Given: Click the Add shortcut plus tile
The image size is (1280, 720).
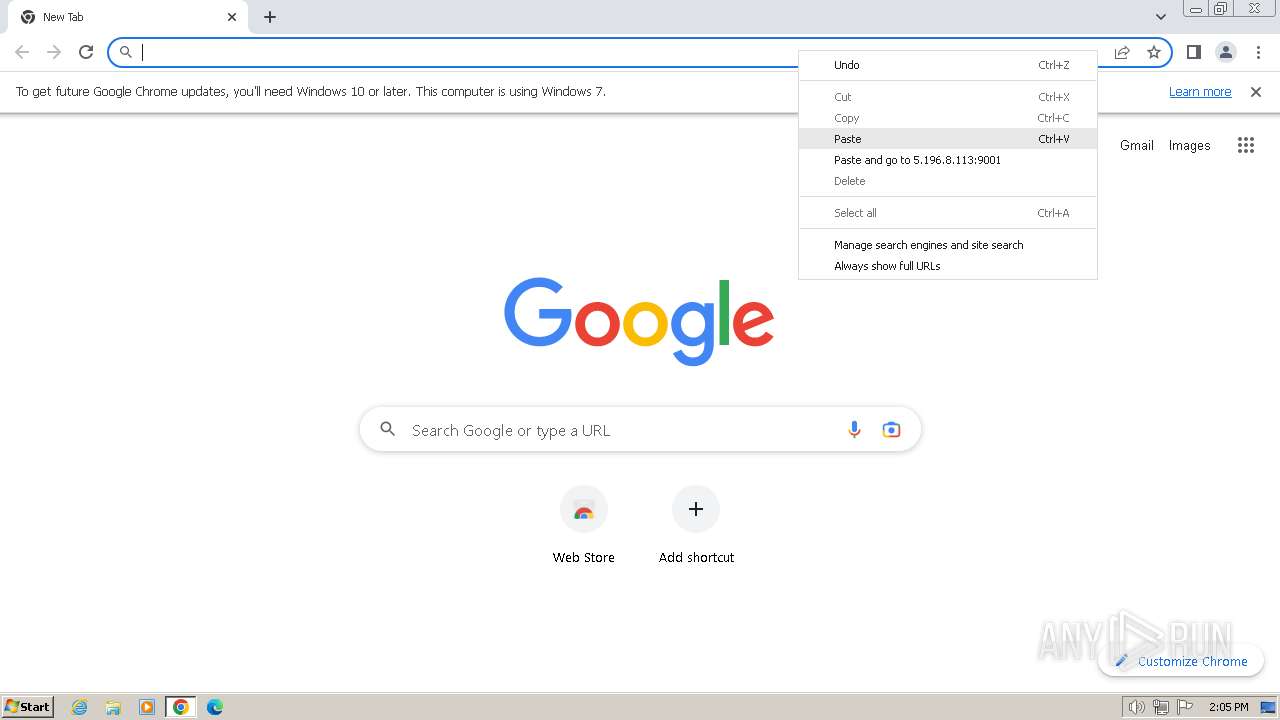Looking at the screenshot, I should click(696, 526).
